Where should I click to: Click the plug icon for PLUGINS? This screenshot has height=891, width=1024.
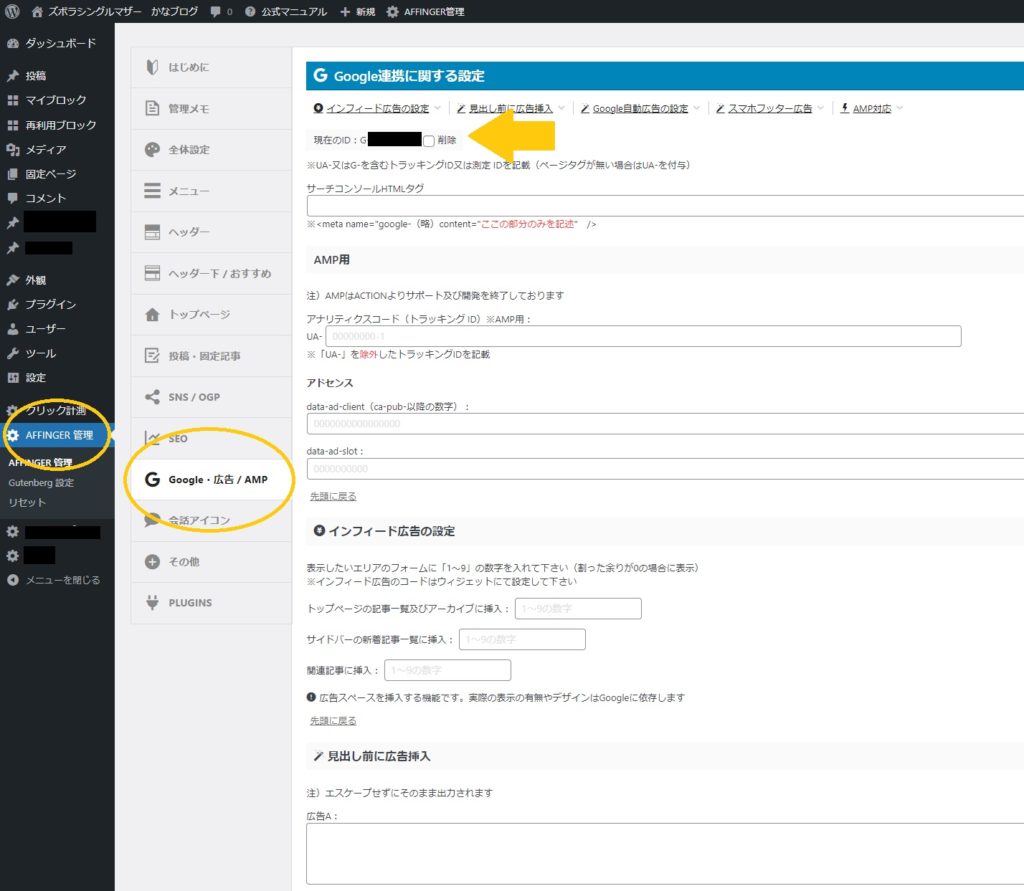pos(152,602)
